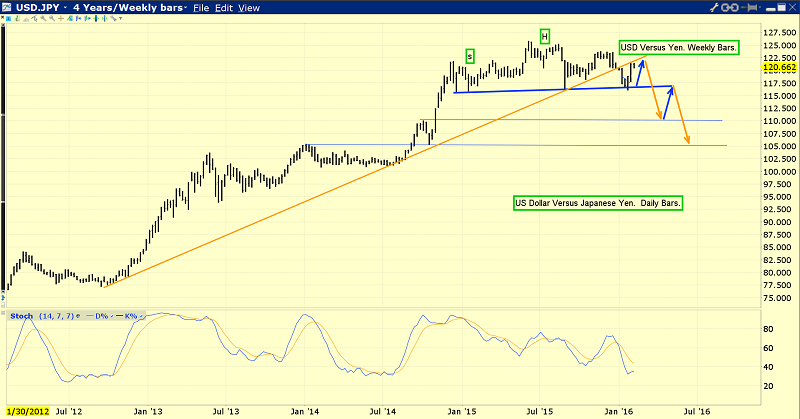Click the trendline drawing tool icon

[34, 18]
